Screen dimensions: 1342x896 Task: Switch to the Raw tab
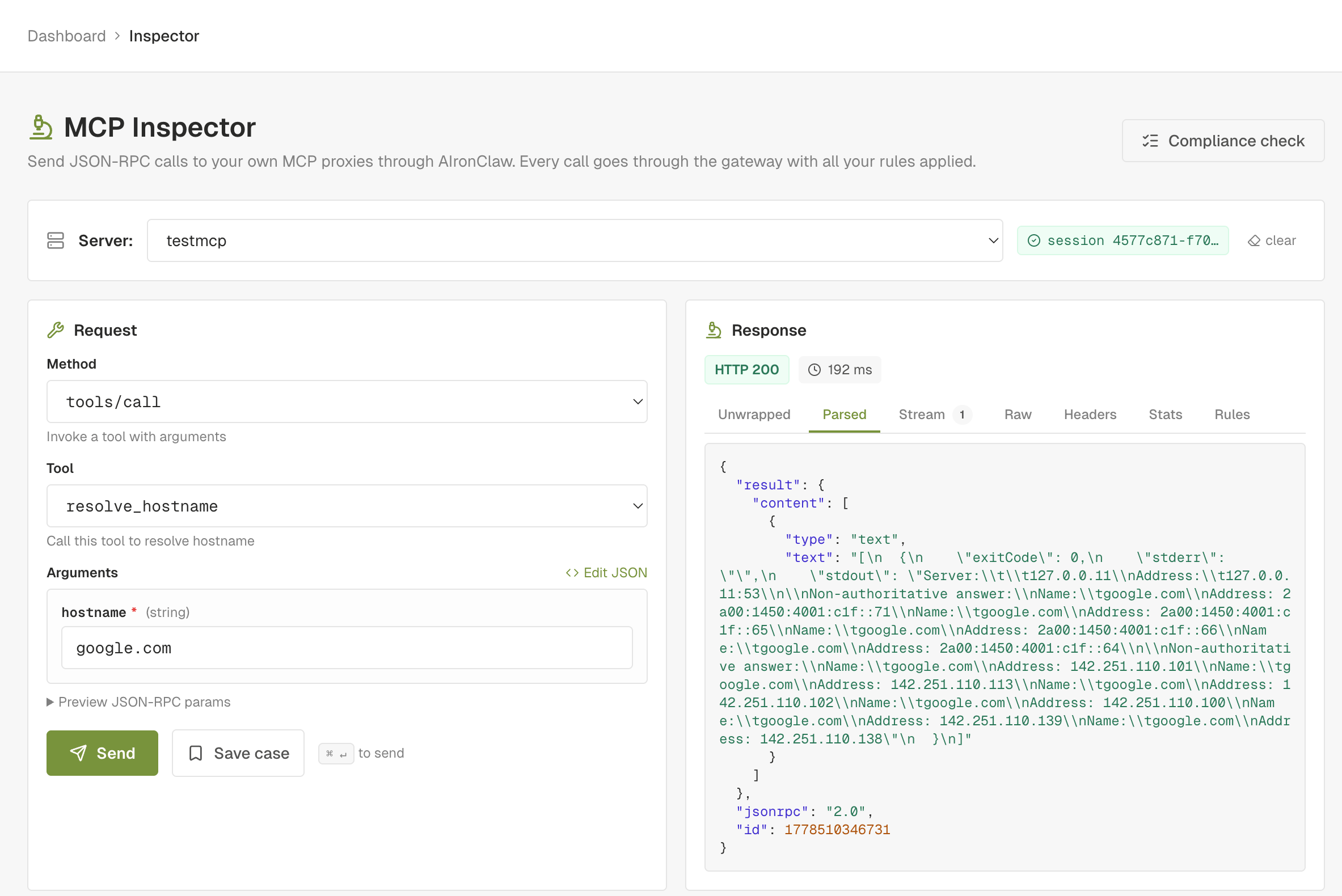1018,415
